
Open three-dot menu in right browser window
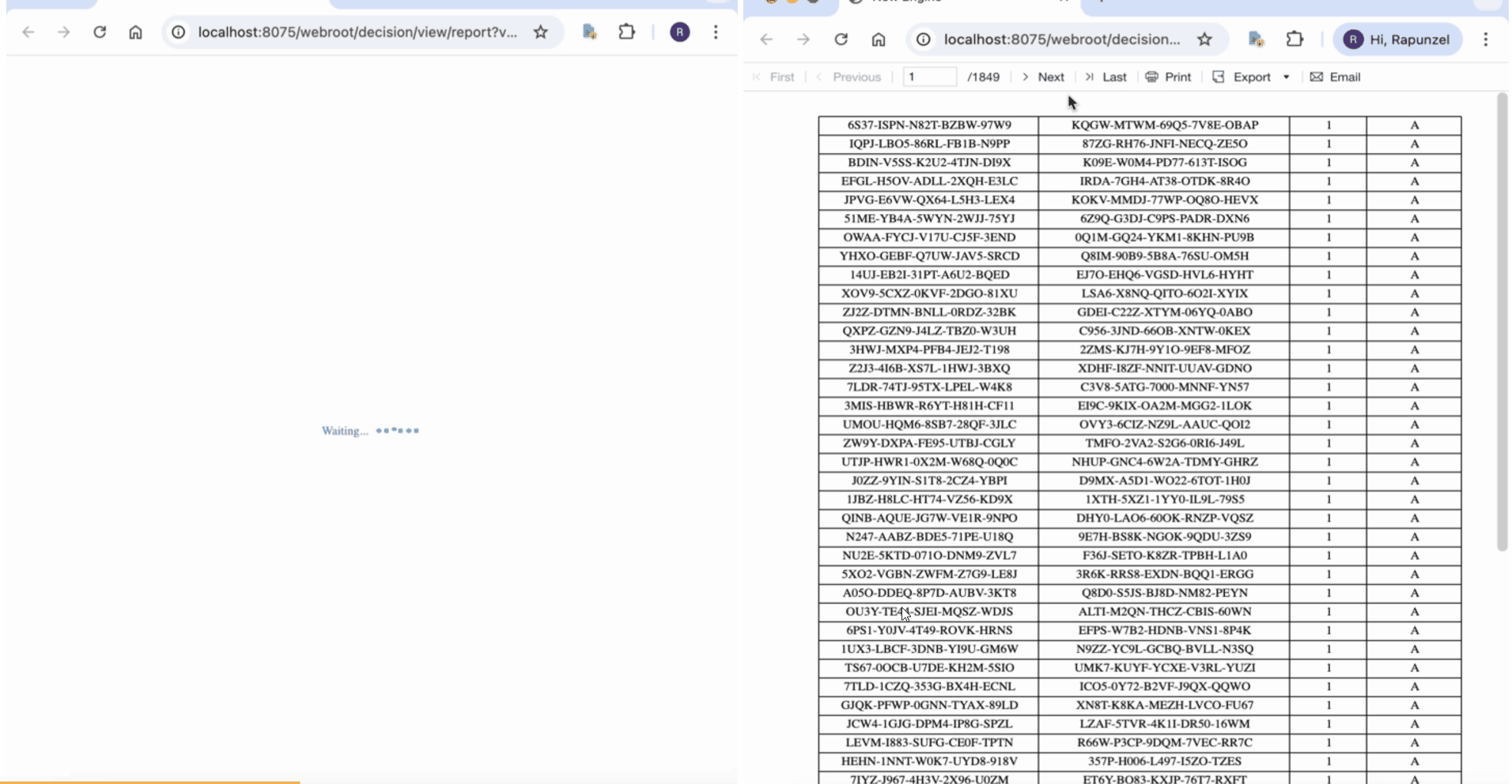(x=1486, y=40)
